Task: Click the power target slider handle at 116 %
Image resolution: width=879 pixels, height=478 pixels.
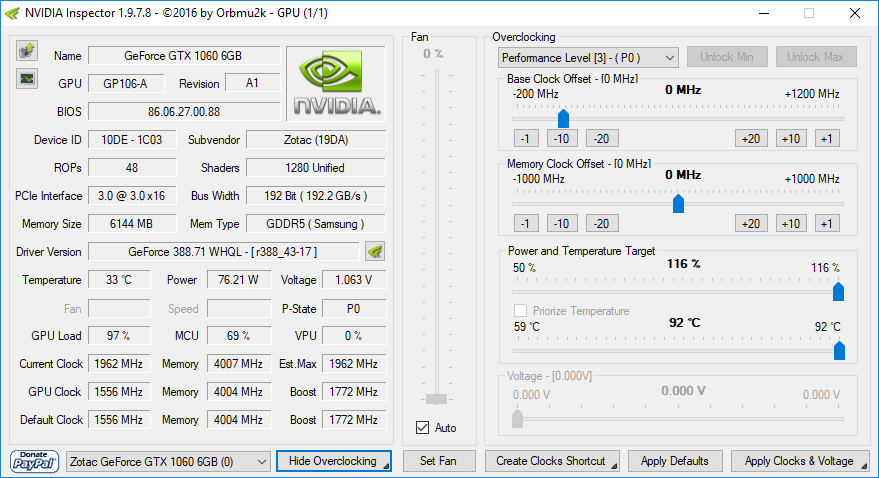Action: [838, 291]
